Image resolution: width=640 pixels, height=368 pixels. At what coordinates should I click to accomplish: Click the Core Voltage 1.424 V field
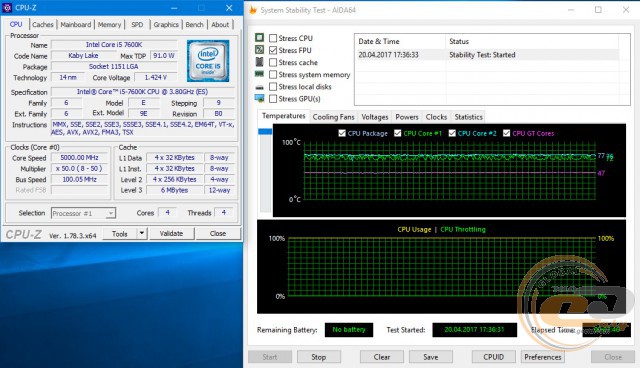tap(156, 77)
